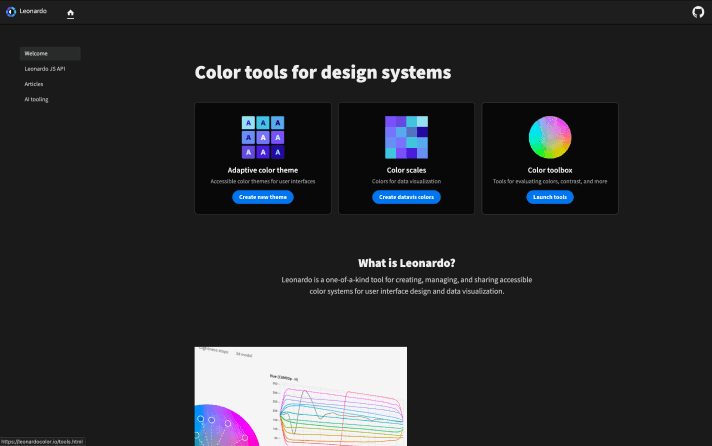The width and height of the screenshot is (712, 446).
Task: Click Tools for evaluating colors description text
Action: click(550, 181)
